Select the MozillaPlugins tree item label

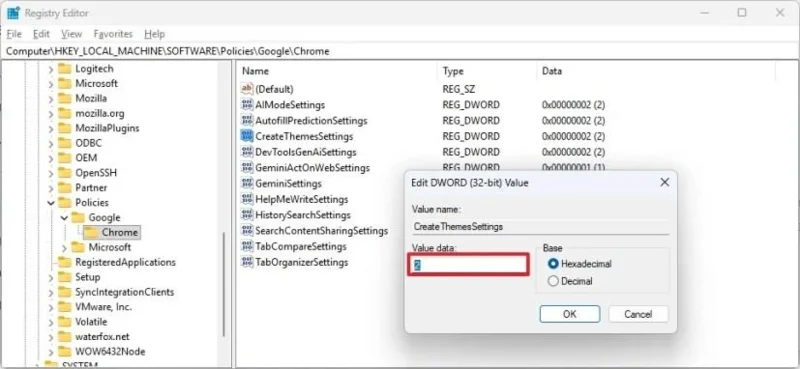(x=107, y=128)
